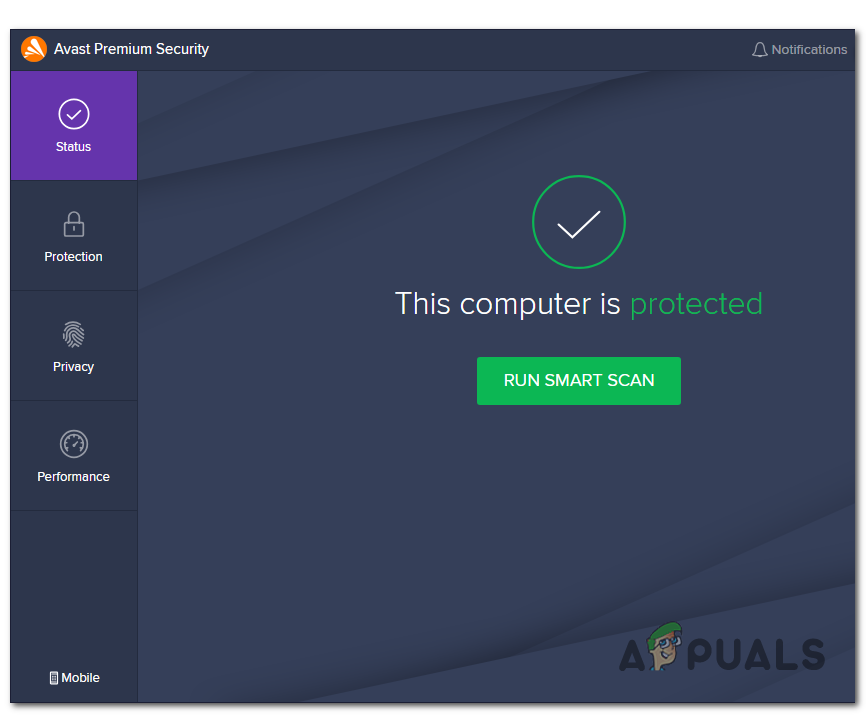Click the green word protected

pyautogui.click(x=696, y=304)
